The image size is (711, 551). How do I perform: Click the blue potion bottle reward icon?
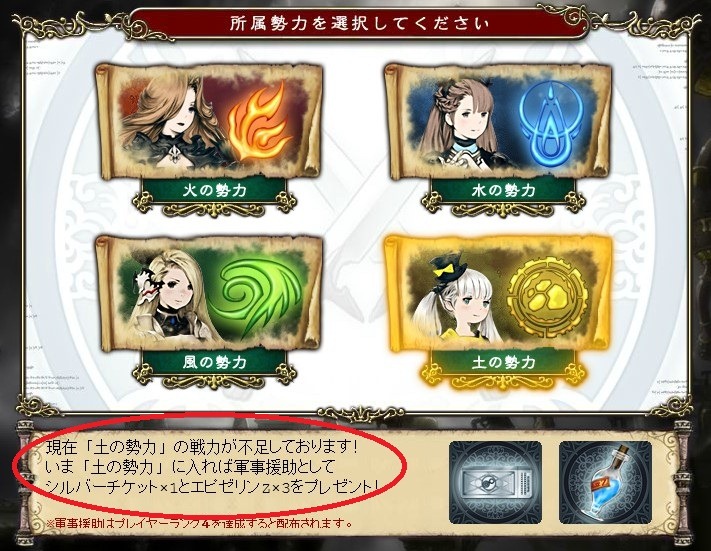click(605, 482)
